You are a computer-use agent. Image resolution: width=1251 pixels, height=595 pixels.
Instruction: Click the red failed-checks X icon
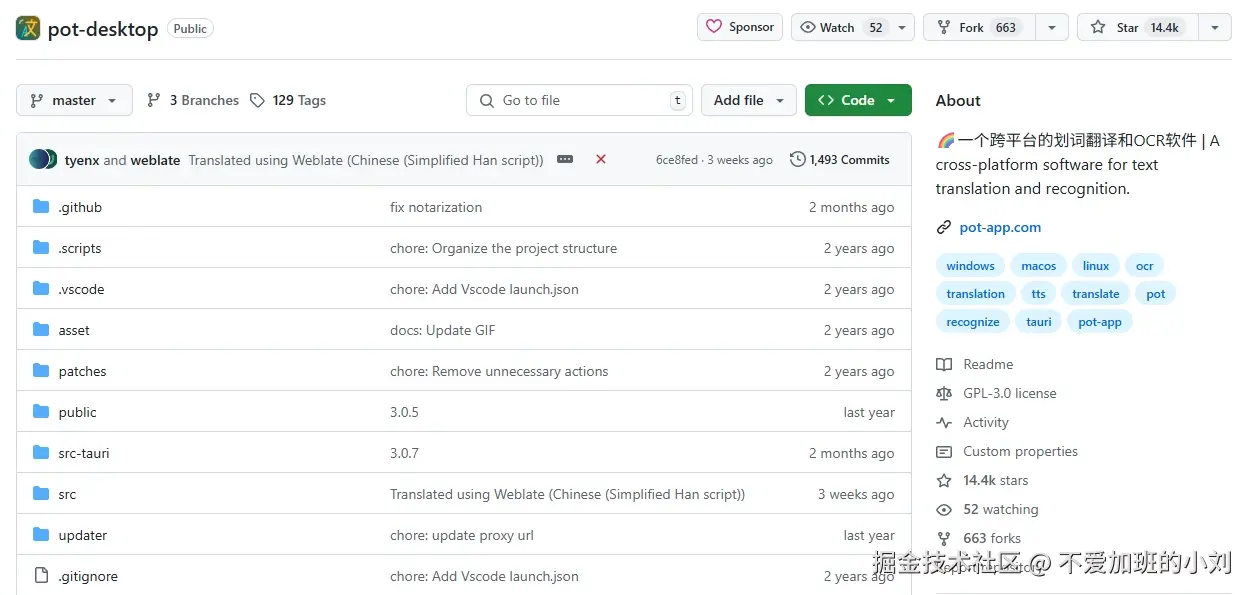point(601,159)
